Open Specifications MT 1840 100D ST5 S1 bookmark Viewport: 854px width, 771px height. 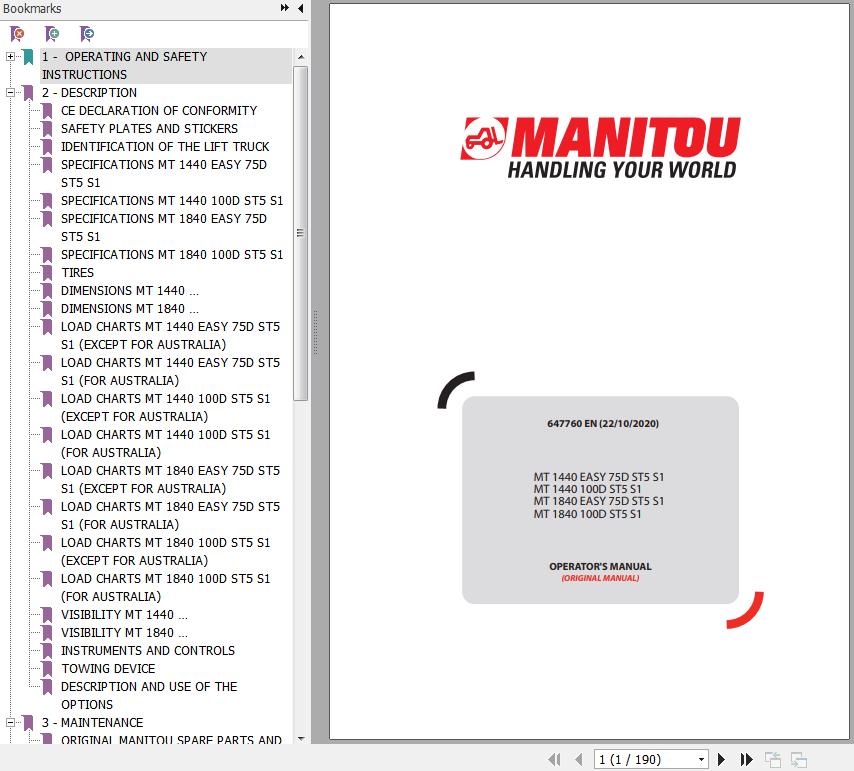(172, 254)
